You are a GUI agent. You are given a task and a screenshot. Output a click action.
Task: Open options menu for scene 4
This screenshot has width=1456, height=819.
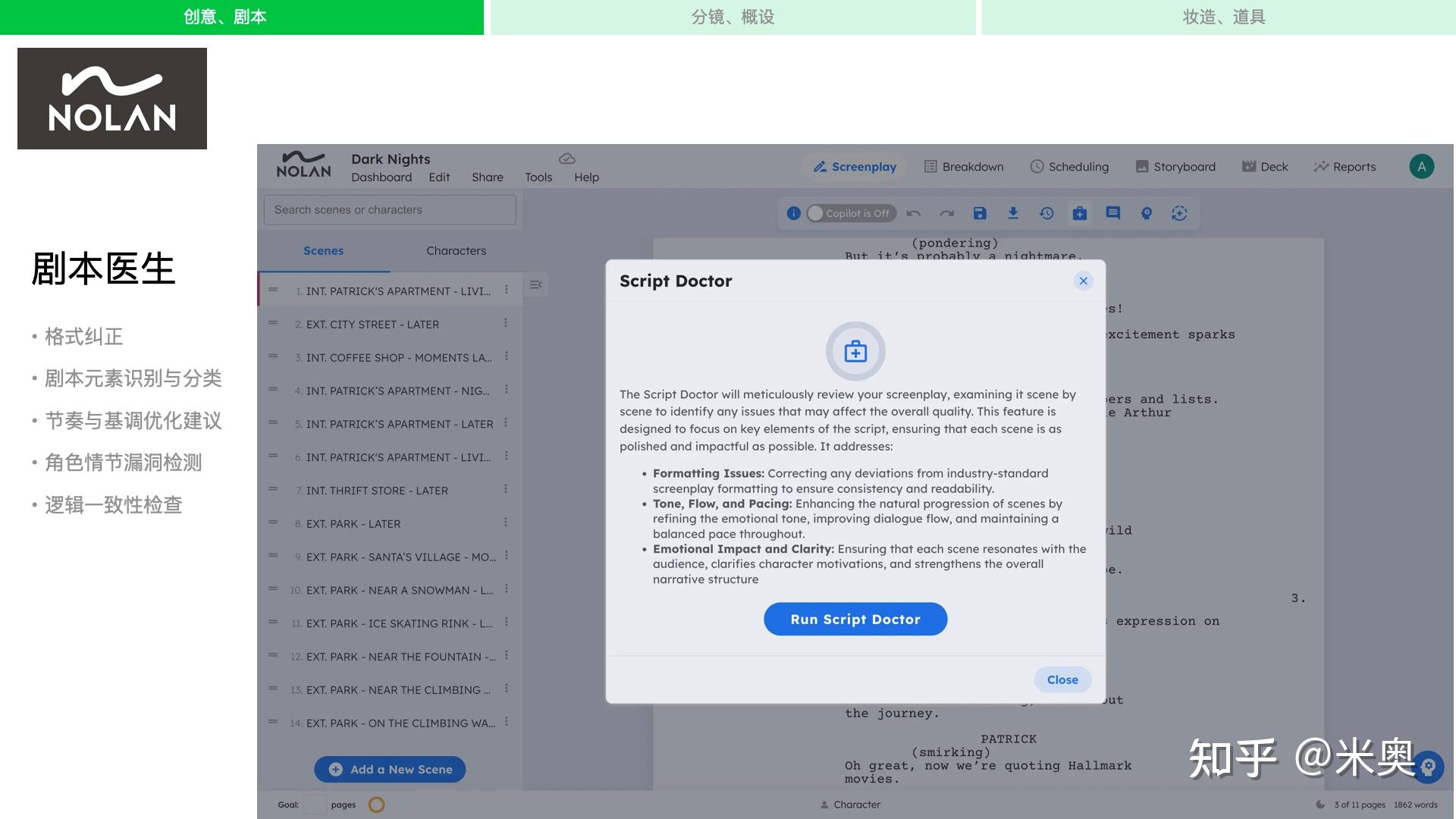point(506,390)
